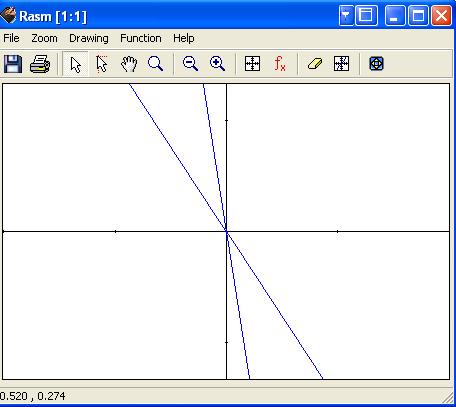Activate the hand pan tool
Image resolution: width=456 pixels, height=407 pixels.
[129, 64]
